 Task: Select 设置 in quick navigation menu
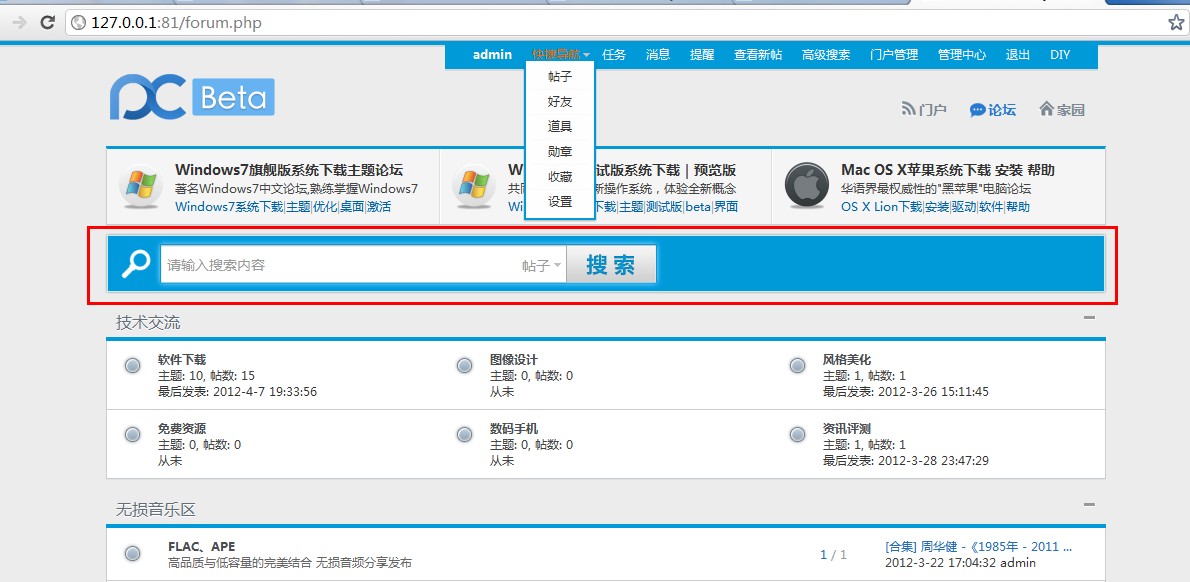pyautogui.click(x=559, y=202)
